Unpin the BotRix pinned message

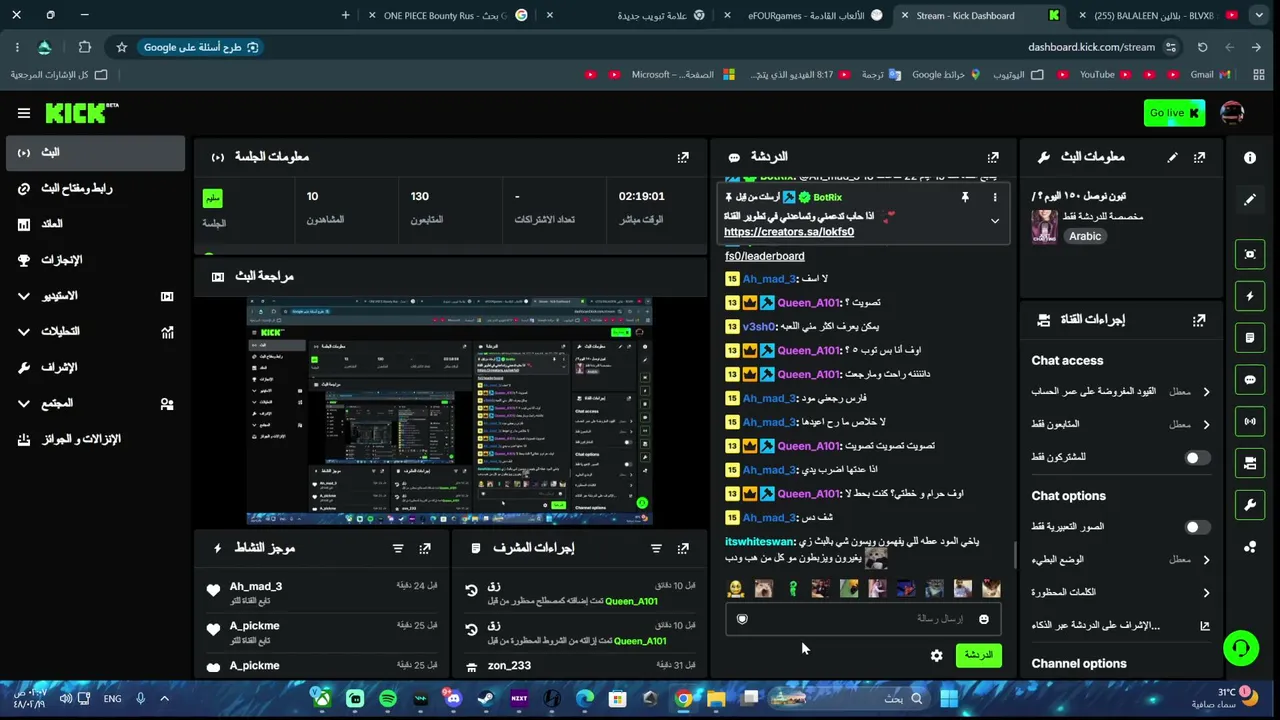965,197
